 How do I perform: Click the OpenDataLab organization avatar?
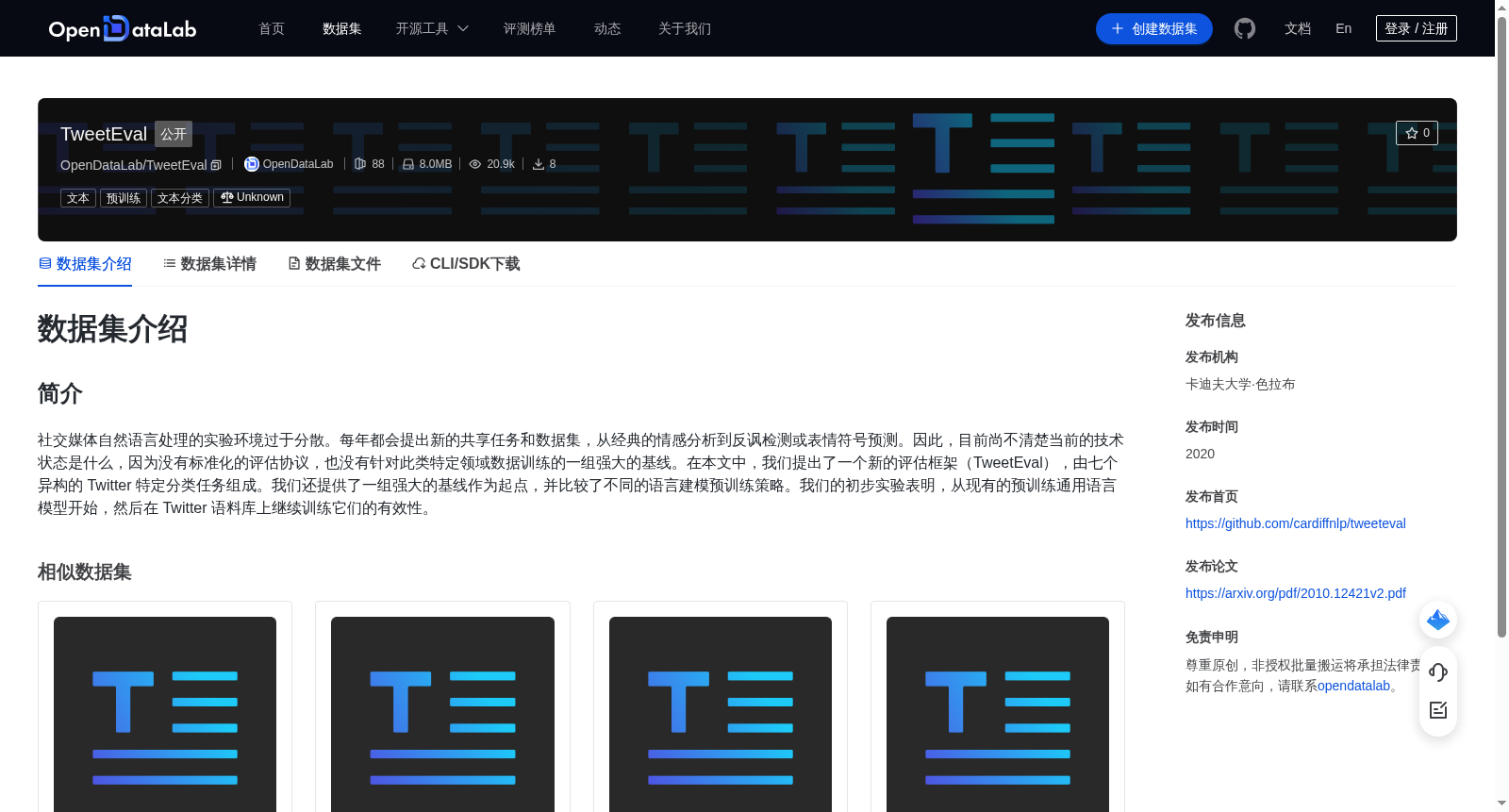(x=252, y=164)
